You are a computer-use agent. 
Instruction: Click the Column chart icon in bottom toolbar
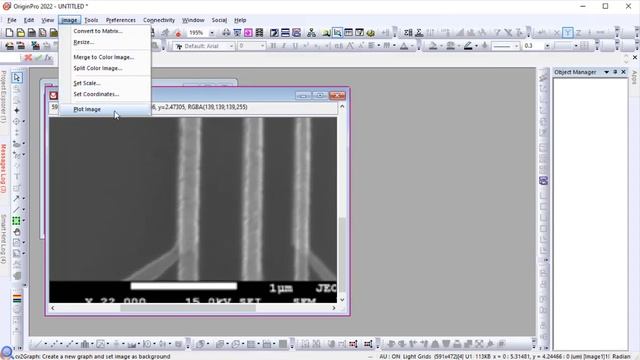(85, 344)
